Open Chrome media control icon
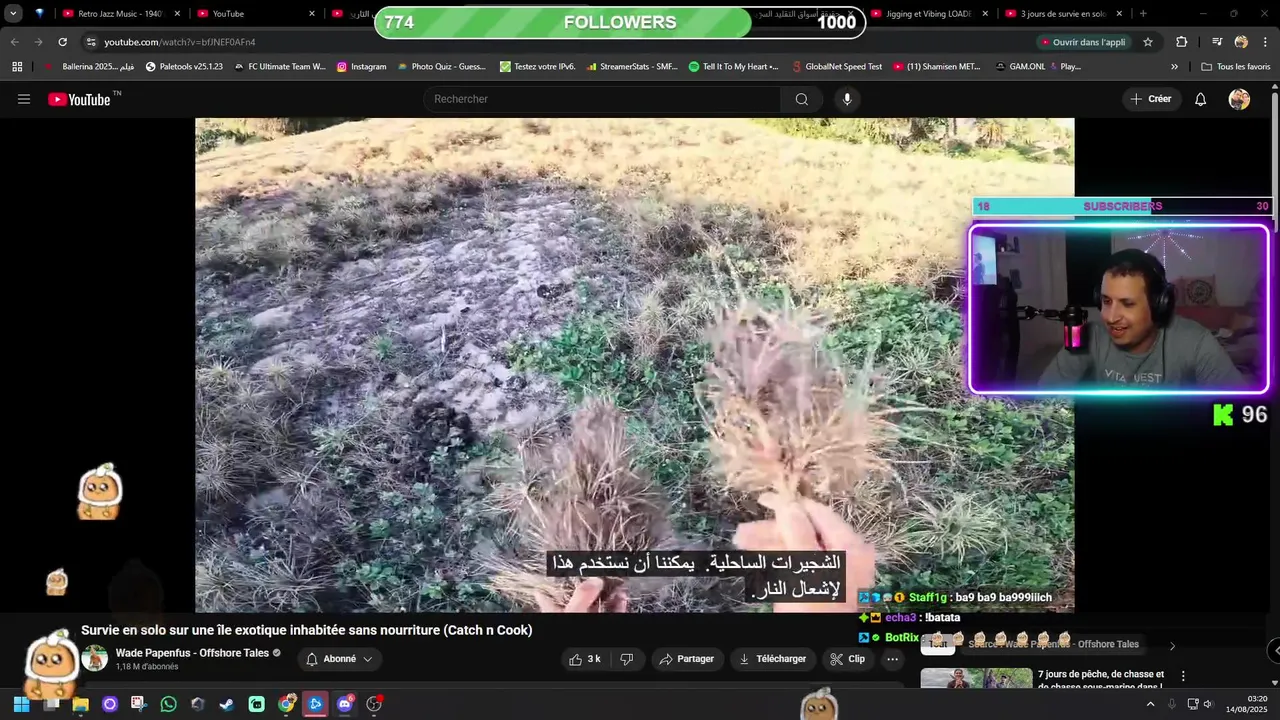The width and height of the screenshot is (1280, 720). click(1217, 42)
